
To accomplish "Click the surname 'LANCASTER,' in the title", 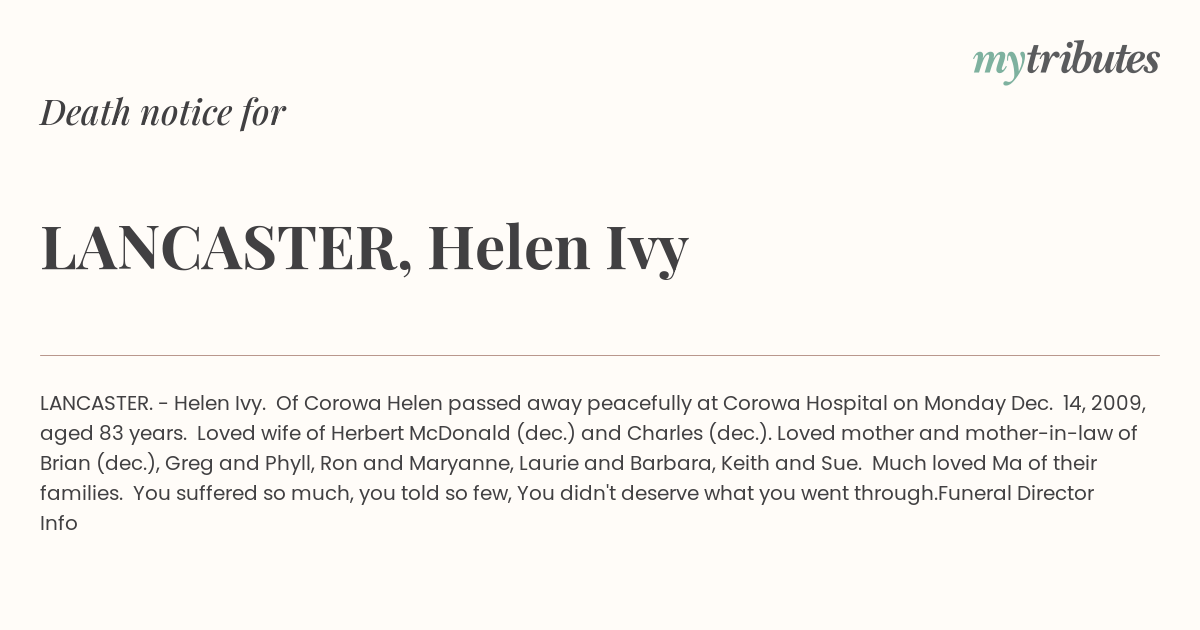I will (226, 249).
